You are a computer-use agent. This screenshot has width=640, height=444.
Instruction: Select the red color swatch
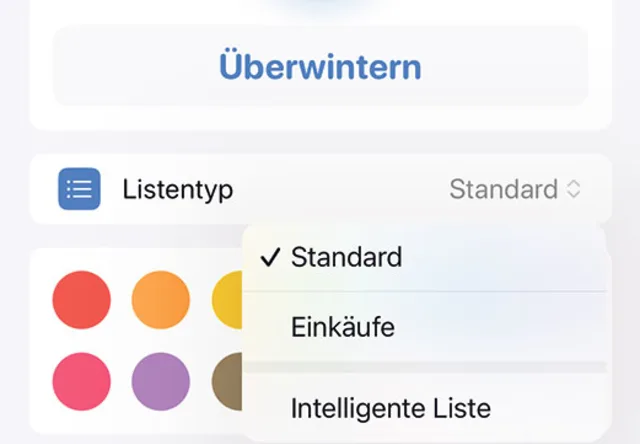tap(81, 300)
